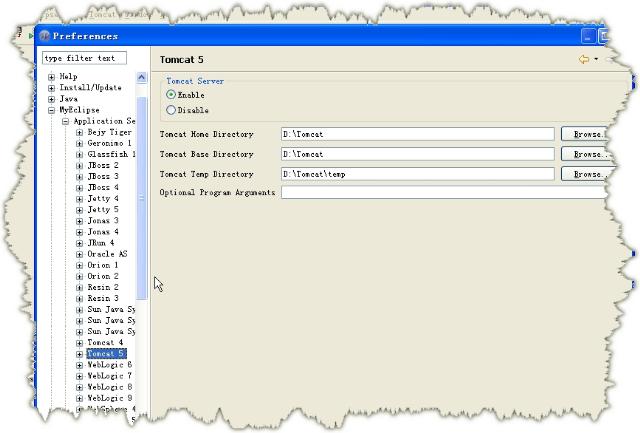The height and width of the screenshot is (433, 640).
Task: Browse for Tomcat Home Directory
Action: click(x=584, y=134)
